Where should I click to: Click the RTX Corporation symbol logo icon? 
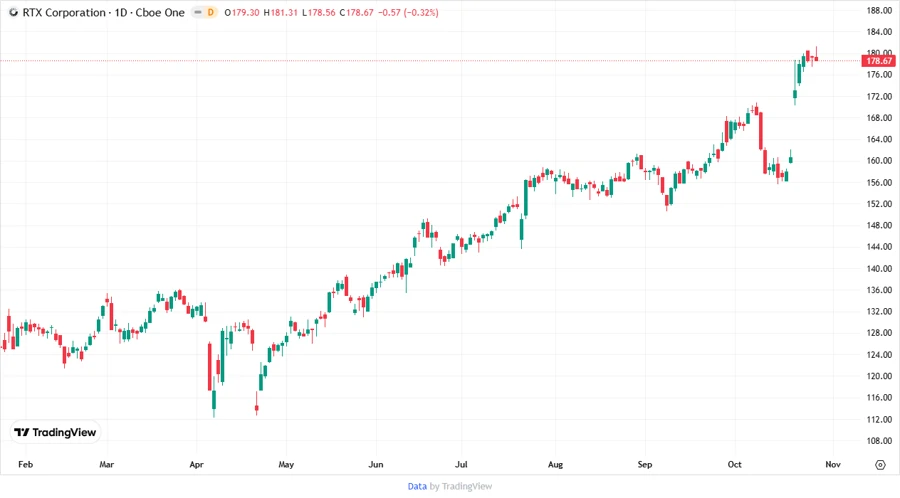(x=13, y=12)
